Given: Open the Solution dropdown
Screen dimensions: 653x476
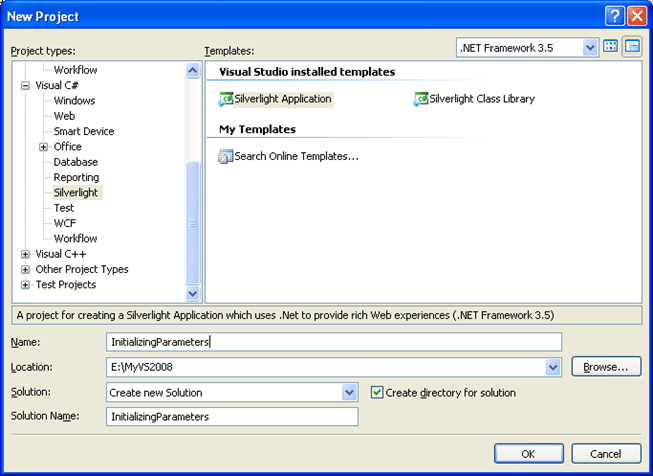Looking at the screenshot, I should (349, 392).
